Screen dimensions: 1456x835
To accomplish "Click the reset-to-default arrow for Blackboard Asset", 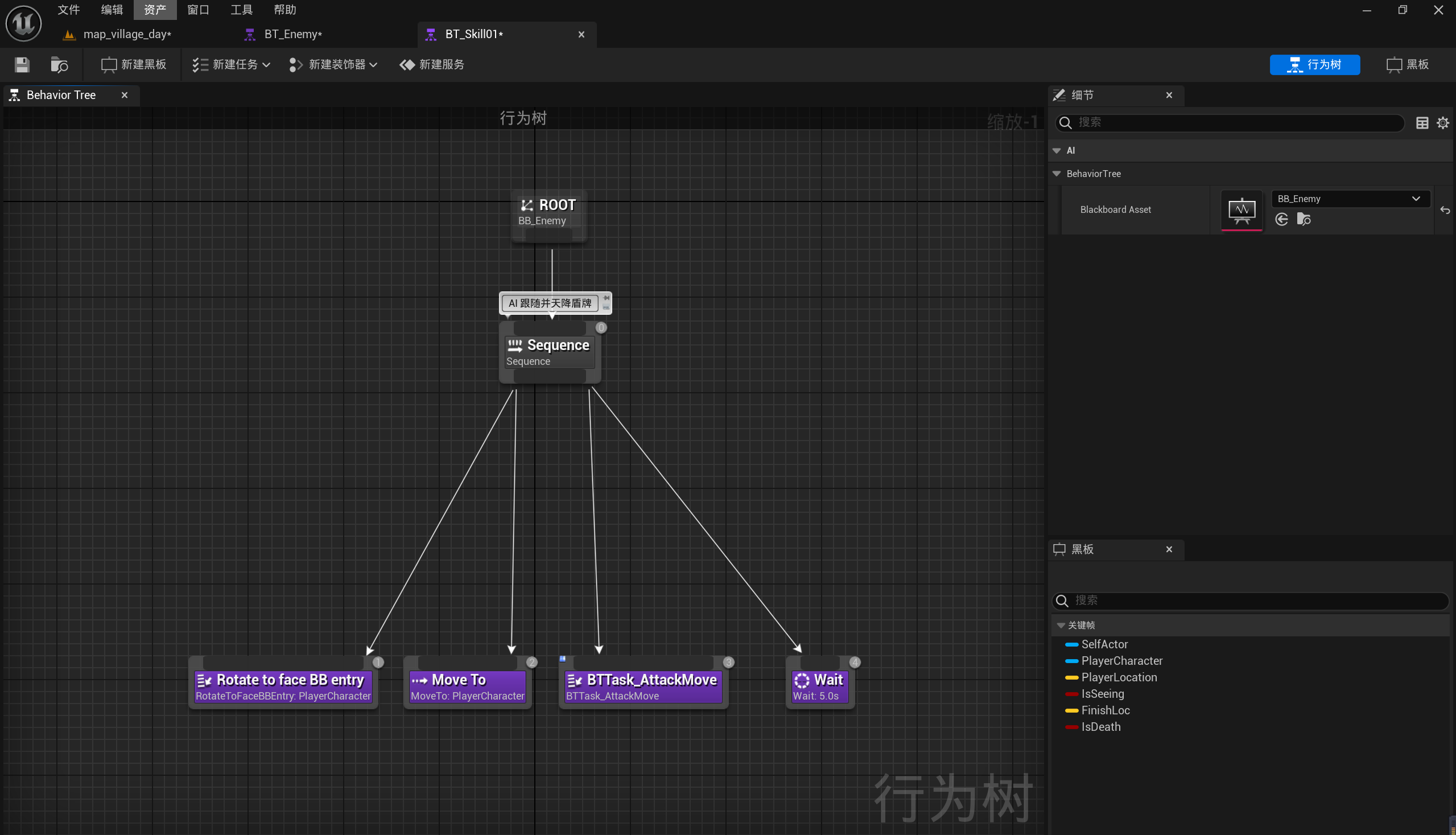I will point(1445,211).
